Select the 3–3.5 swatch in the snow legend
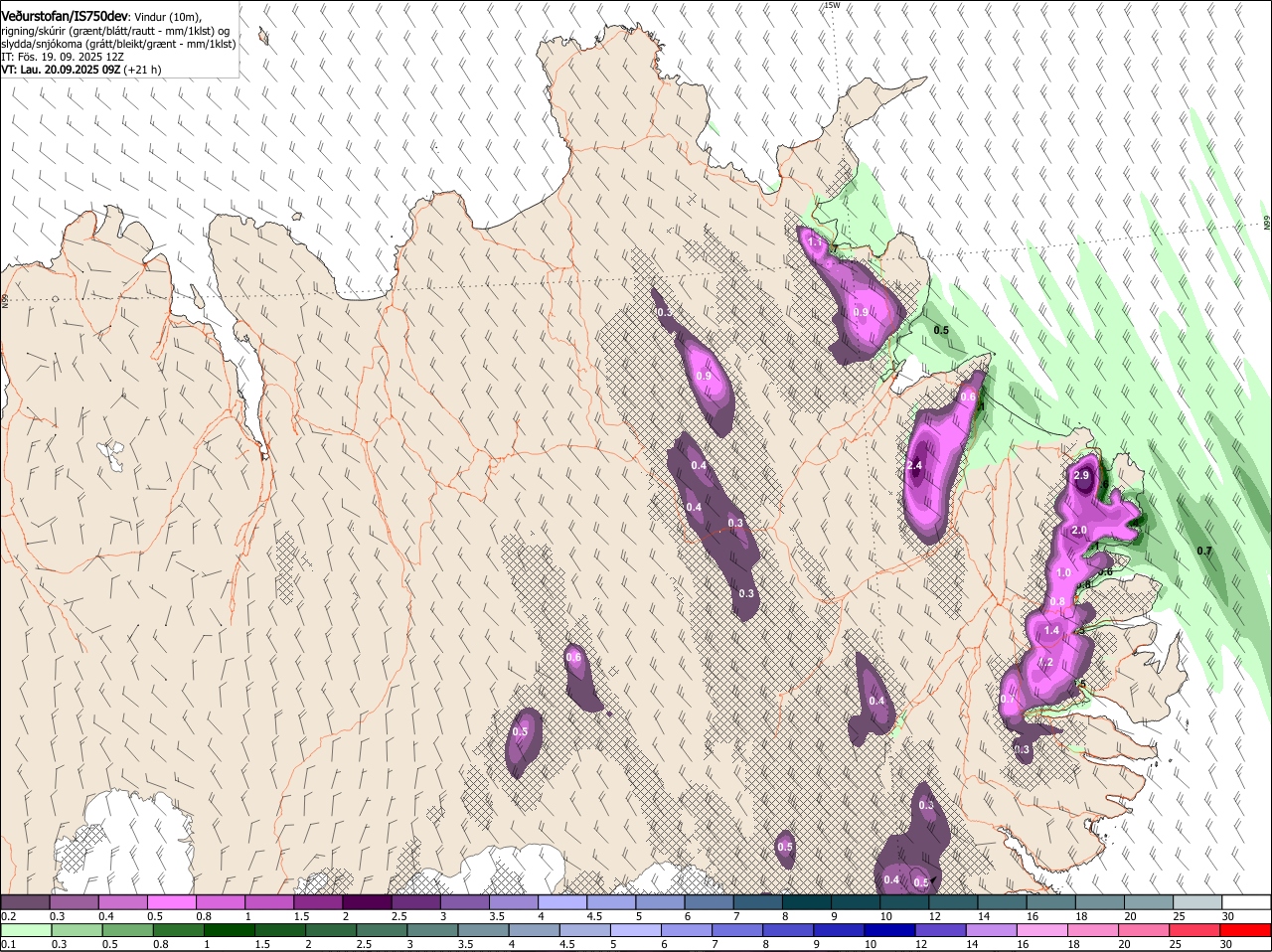Screen dimensions: 1272x952 click(x=464, y=901)
